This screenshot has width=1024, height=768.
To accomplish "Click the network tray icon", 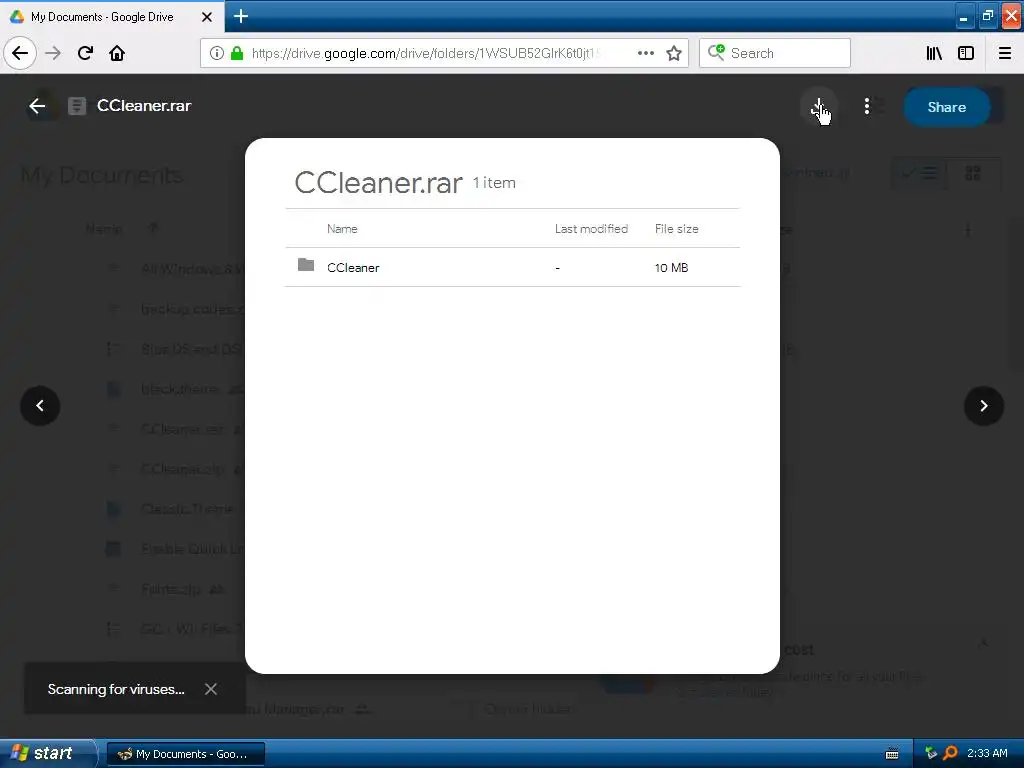I will pos(931,753).
